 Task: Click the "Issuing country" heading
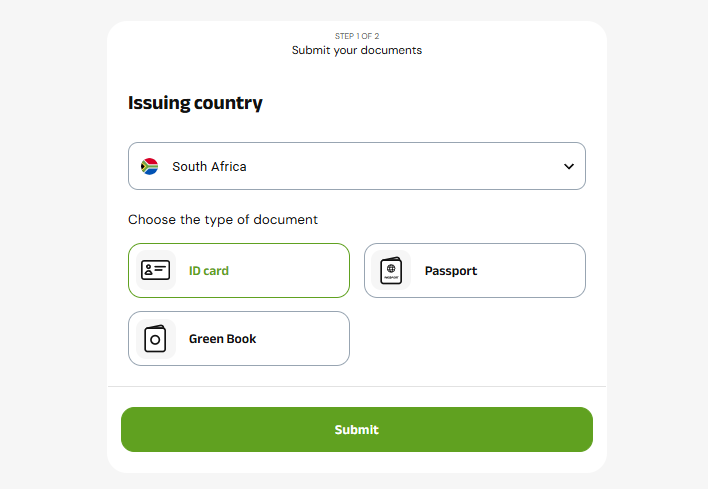click(x=195, y=103)
